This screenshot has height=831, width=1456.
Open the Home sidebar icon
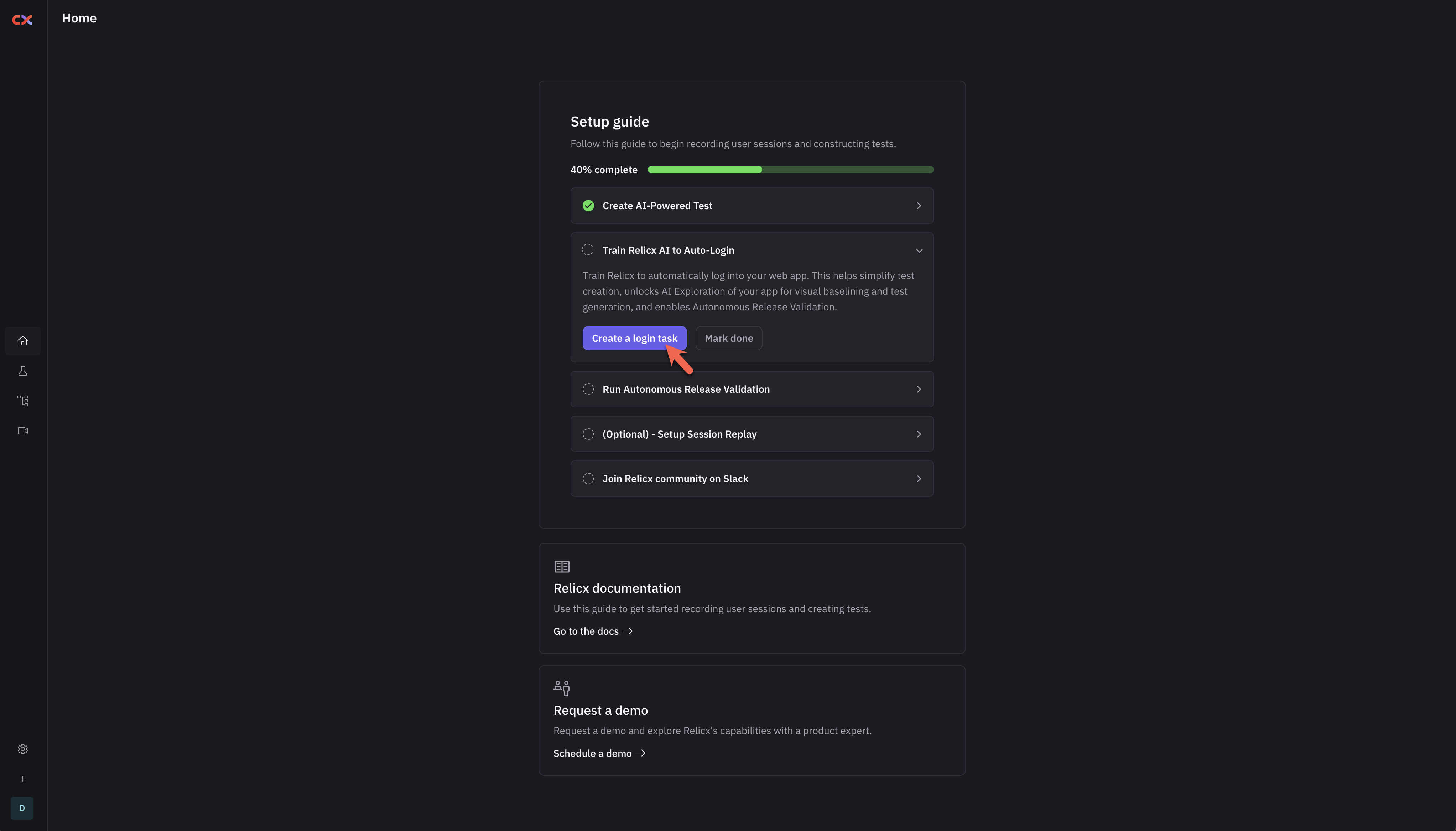coord(23,341)
